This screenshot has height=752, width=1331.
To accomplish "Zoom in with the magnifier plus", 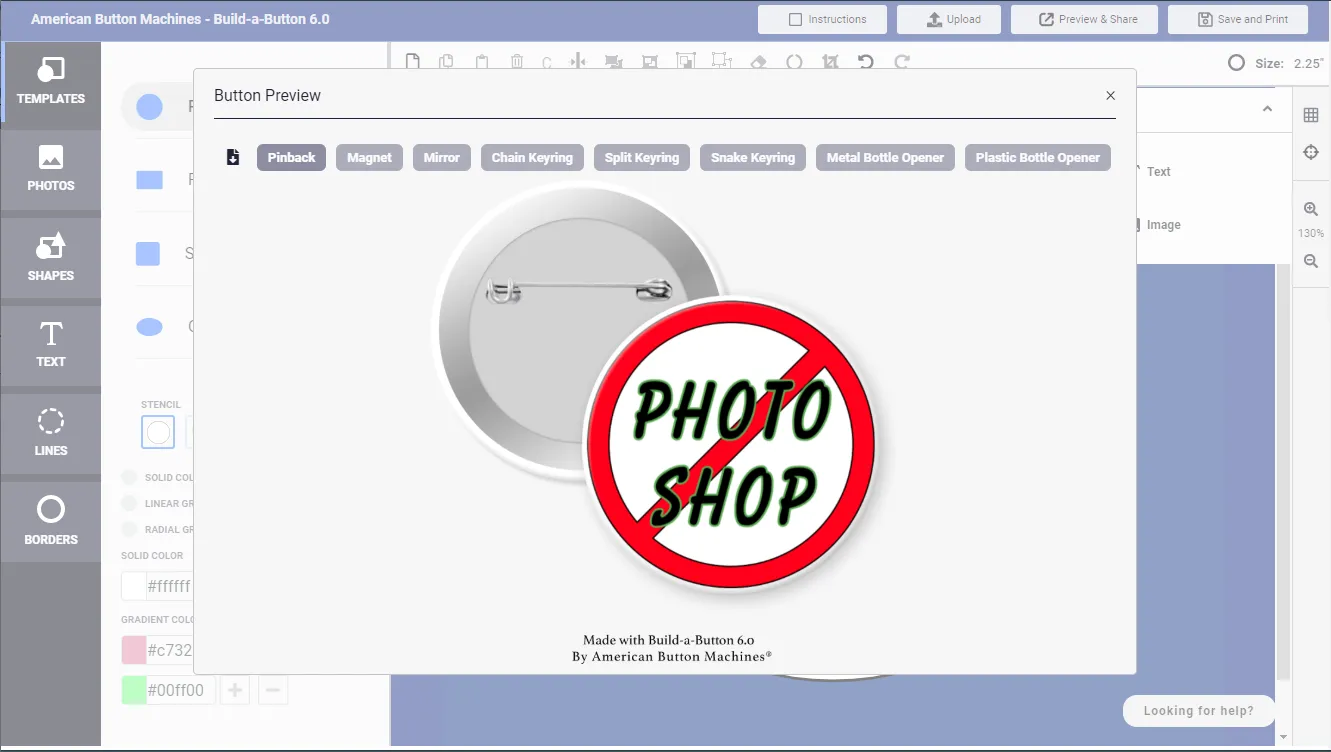I will (1311, 209).
